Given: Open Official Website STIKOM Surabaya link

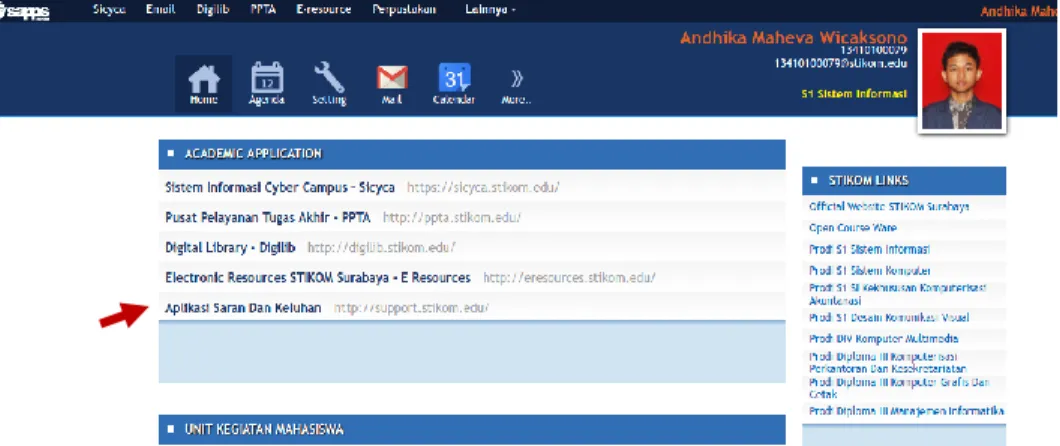Looking at the screenshot, I should (889, 207).
